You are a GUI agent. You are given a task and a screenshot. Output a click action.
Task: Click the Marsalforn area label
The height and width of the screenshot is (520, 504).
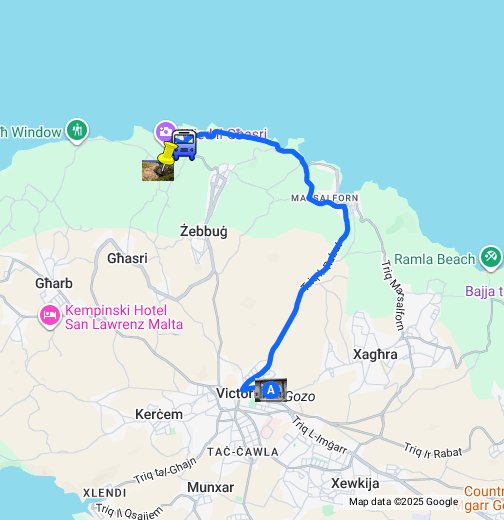tap(325, 198)
